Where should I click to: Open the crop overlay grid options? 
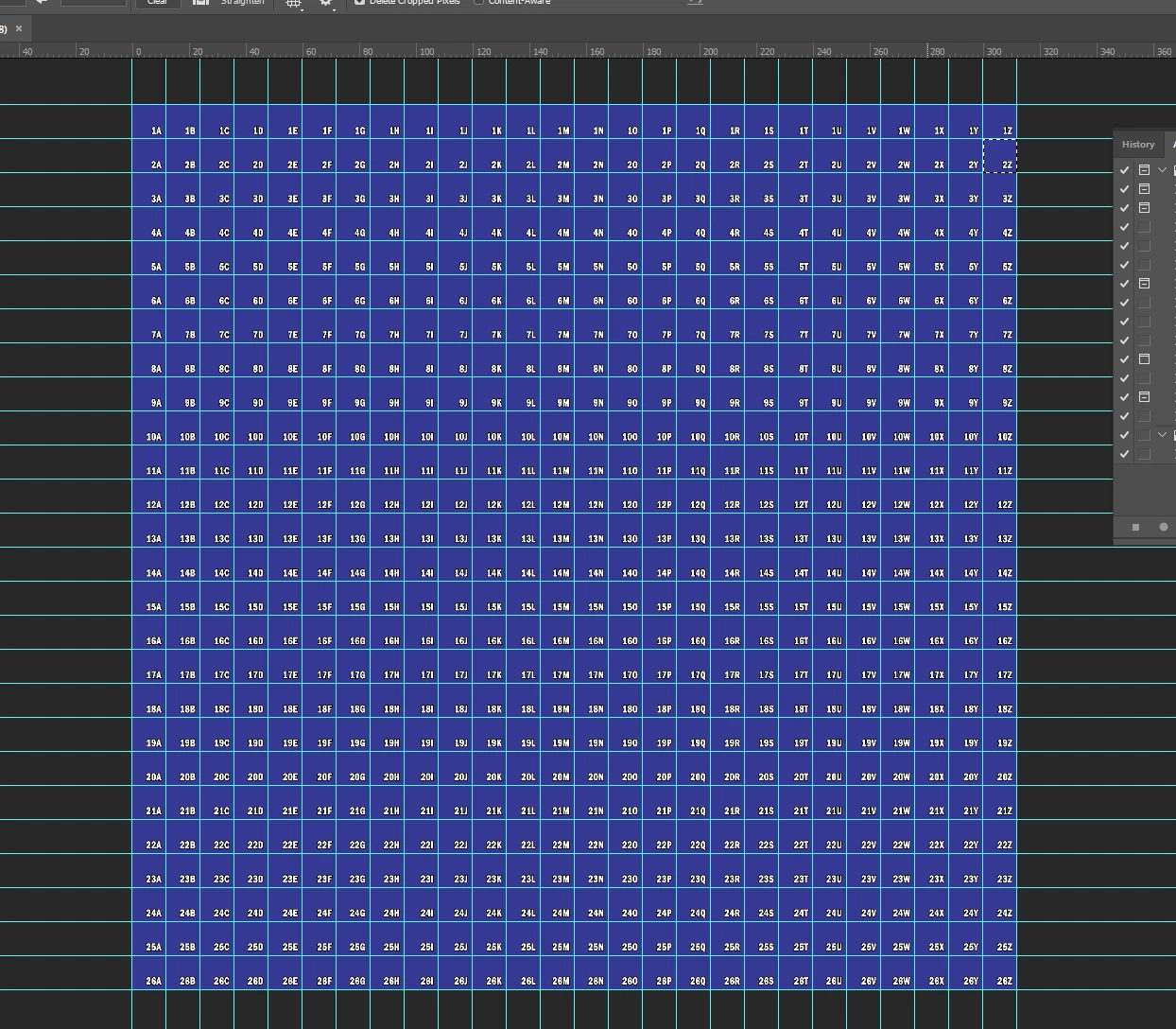(294, 3)
